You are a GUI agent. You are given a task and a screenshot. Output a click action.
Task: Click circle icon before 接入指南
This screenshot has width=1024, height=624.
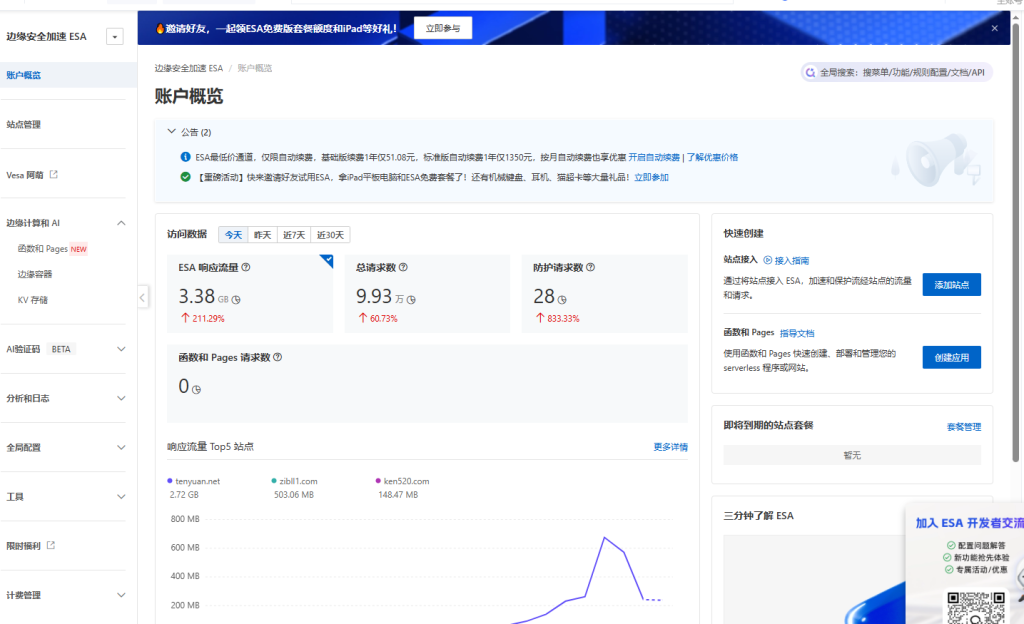tap(768, 260)
